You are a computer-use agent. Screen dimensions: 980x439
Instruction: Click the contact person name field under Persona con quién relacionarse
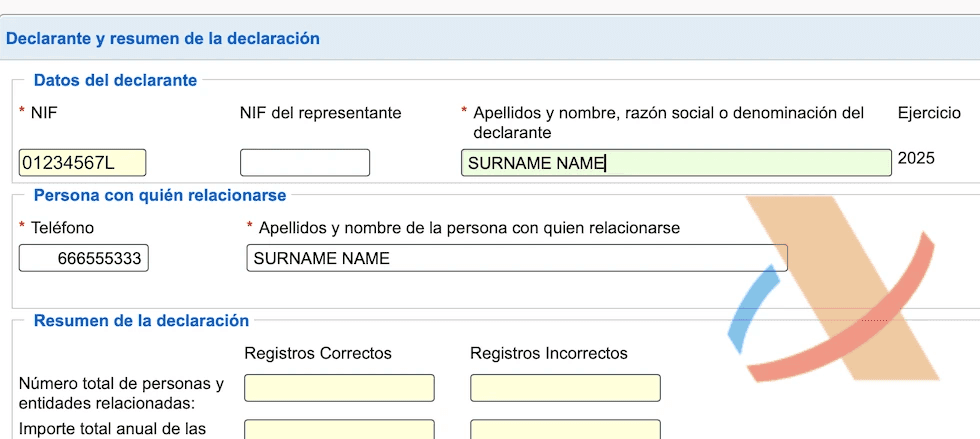tap(516, 259)
